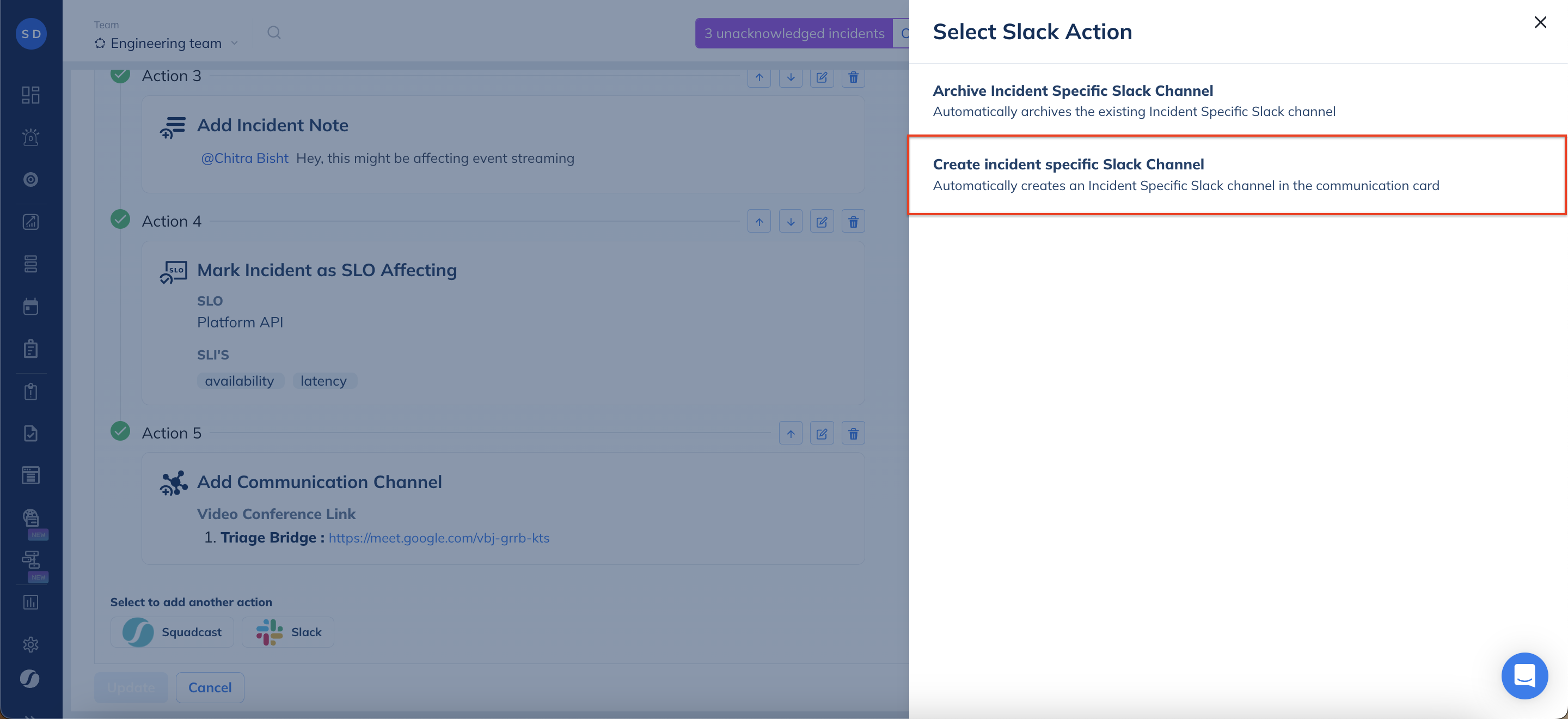Select Create incident specific Slack Channel option
Screen dimensions: 1568x719
tap(1236, 175)
